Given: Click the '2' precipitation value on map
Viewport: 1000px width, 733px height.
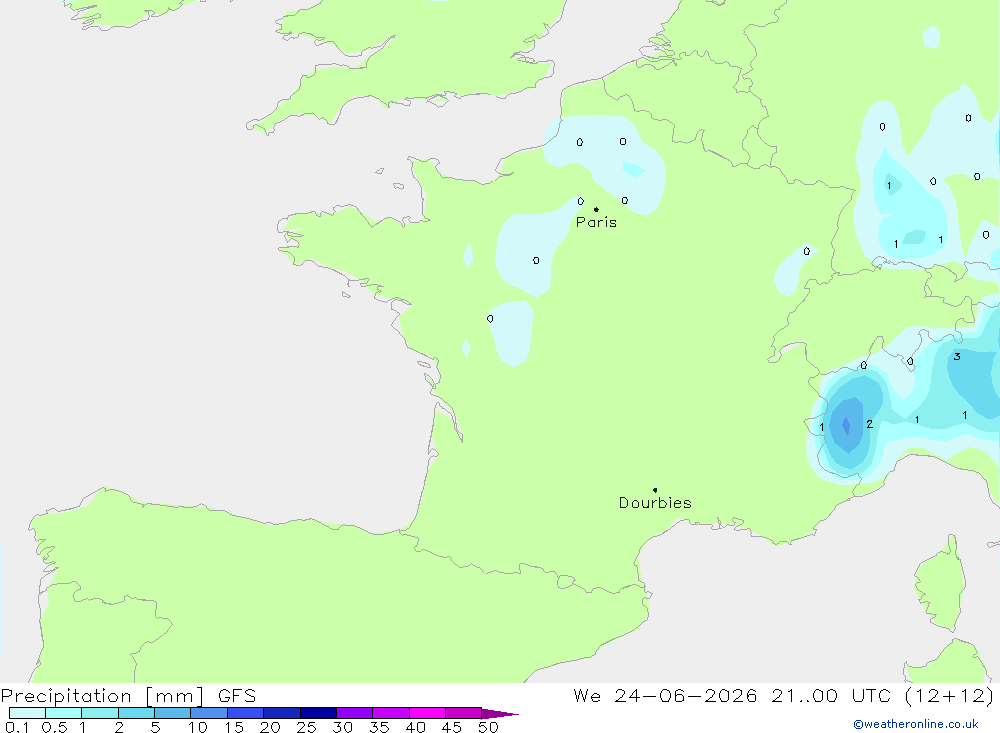Looking at the screenshot, I should (869, 424).
